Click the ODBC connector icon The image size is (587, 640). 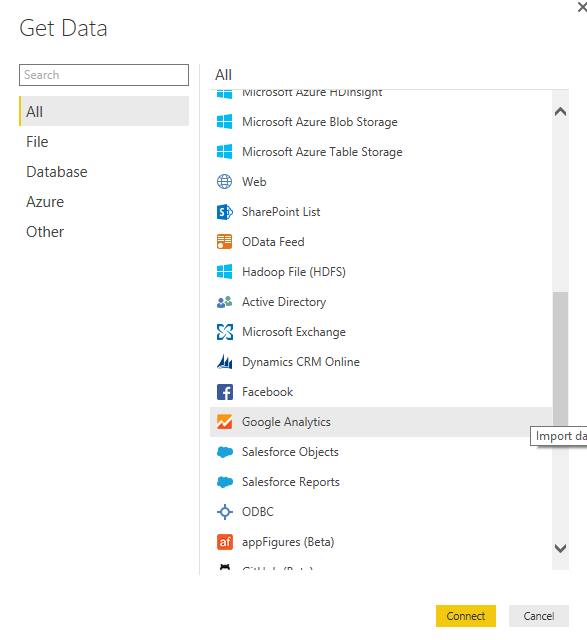click(225, 512)
